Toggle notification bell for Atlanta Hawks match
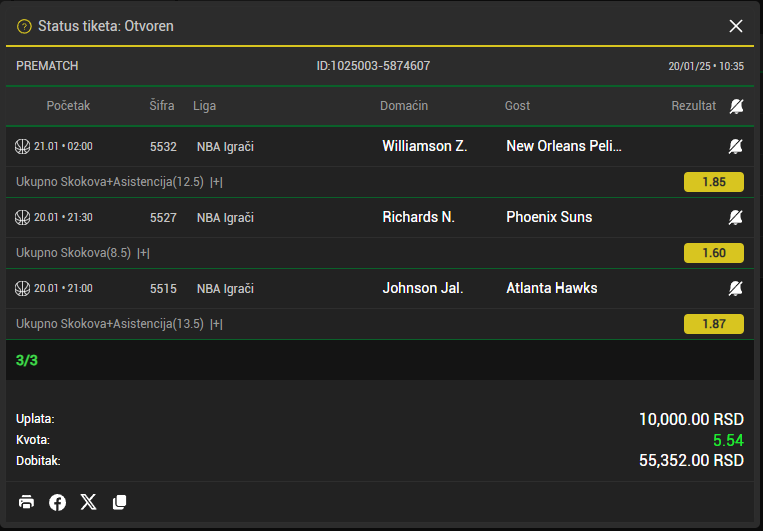The image size is (763, 531). (x=735, y=289)
